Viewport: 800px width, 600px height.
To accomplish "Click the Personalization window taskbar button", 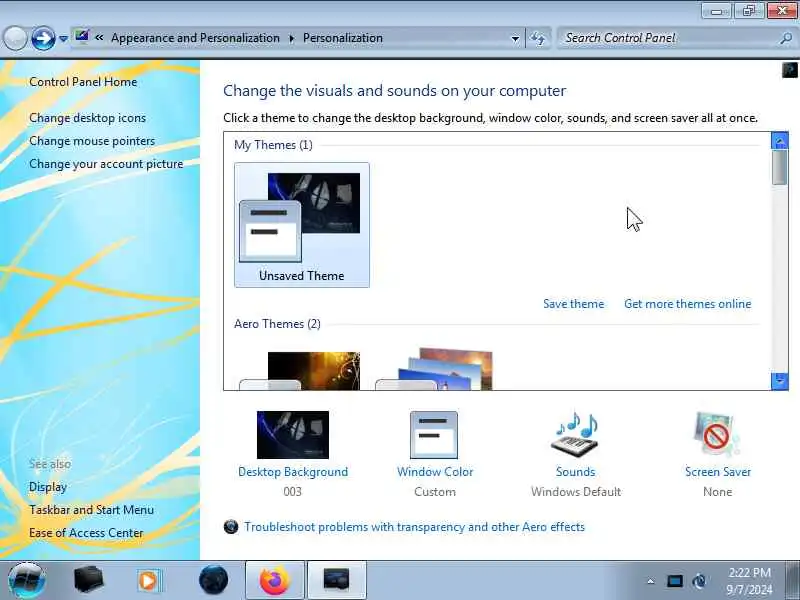I will 337,580.
